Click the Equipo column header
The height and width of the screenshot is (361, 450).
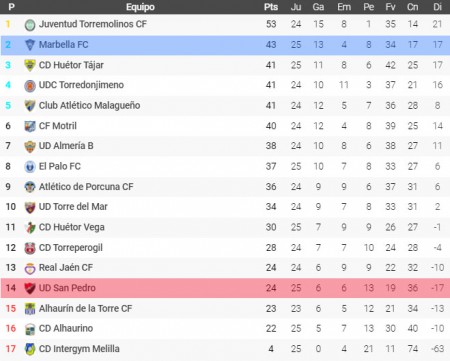tap(140, 7)
